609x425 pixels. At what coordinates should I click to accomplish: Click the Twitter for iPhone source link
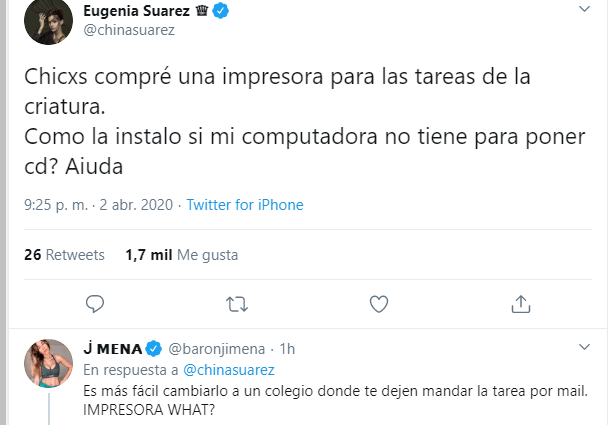click(245, 205)
